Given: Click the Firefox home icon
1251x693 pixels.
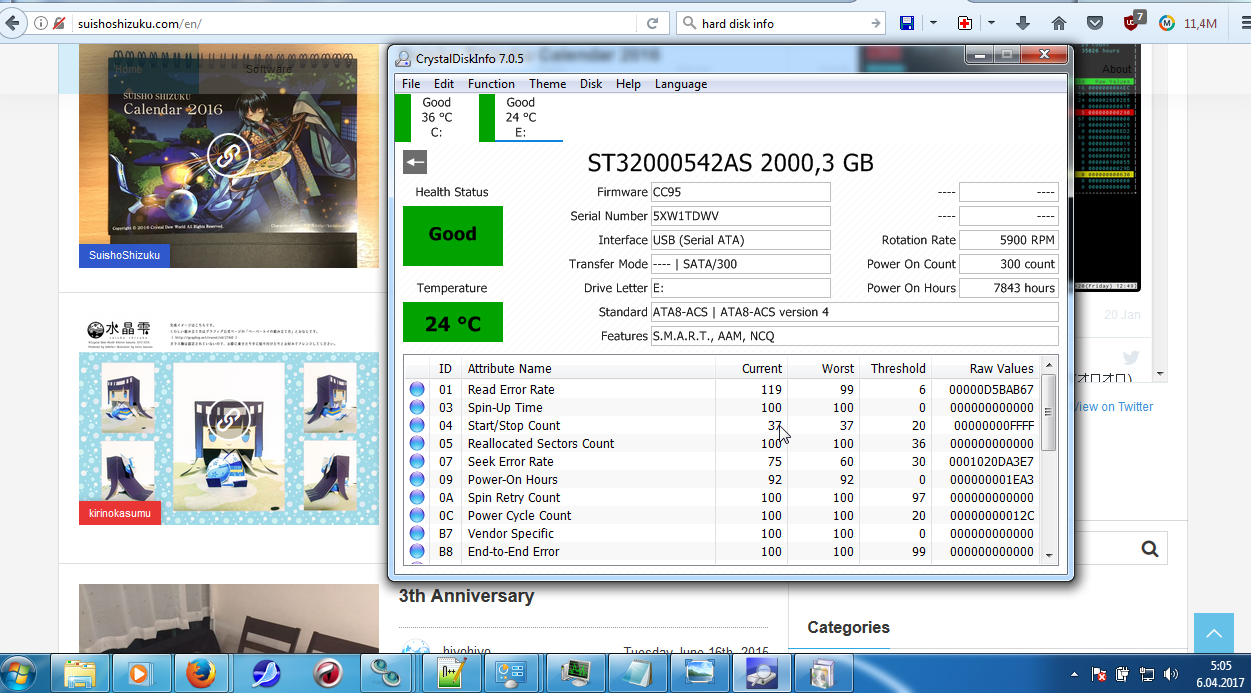Looking at the screenshot, I should pos(1058,23).
